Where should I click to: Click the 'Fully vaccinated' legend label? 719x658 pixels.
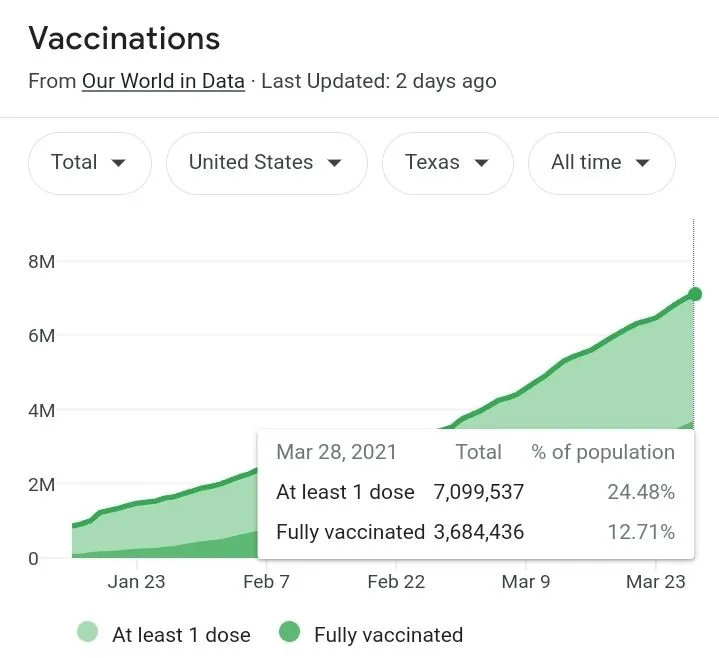point(388,634)
